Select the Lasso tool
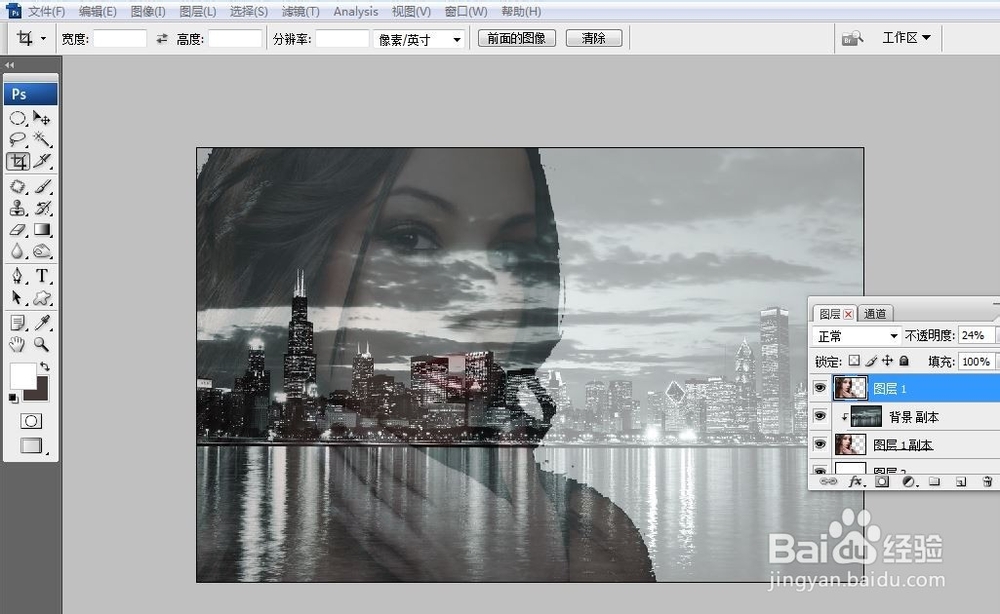Viewport: 1000px width, 614px height. coord(18,139)
